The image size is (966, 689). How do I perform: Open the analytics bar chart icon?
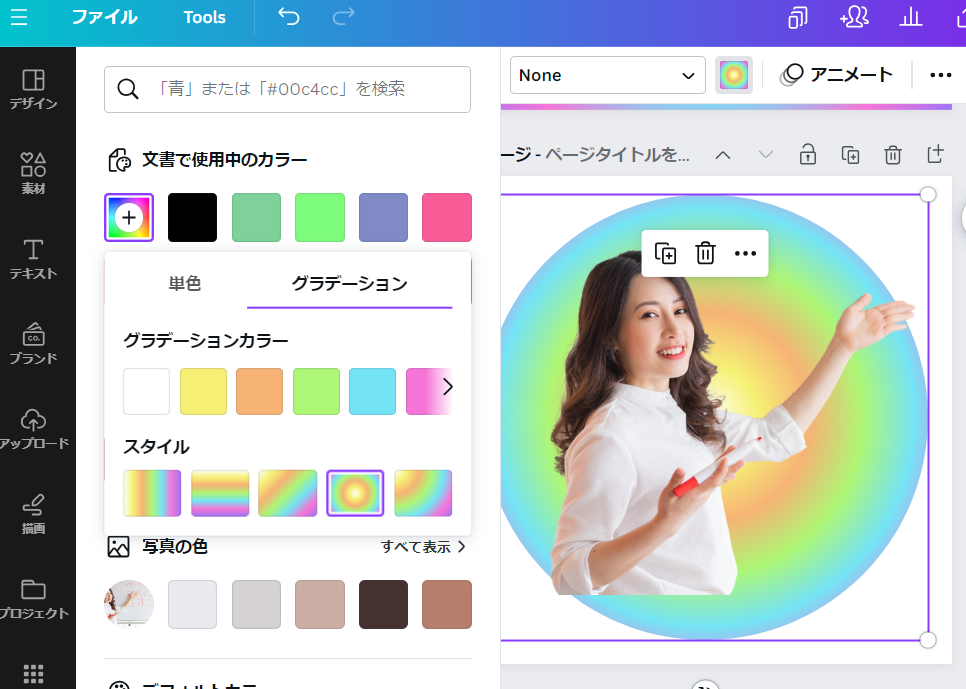(x=911, y=17)
